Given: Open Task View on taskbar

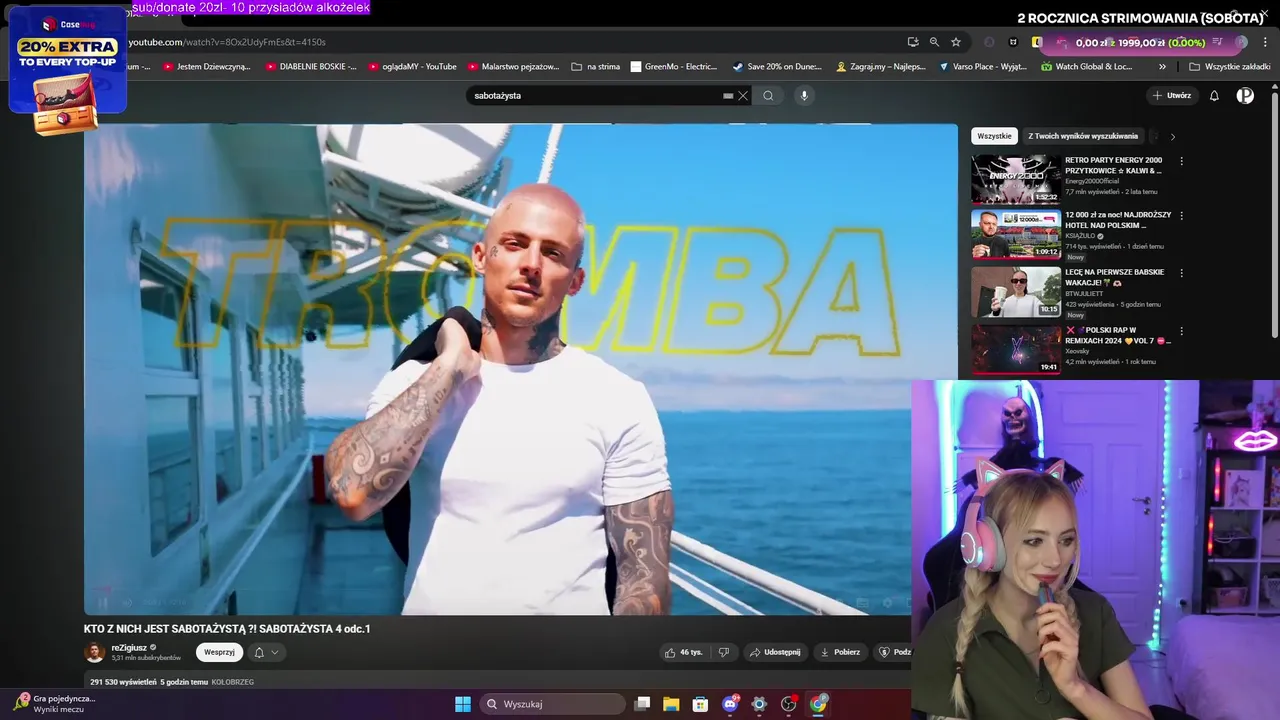Looking at the screenshot, I should tap(642, 704).
